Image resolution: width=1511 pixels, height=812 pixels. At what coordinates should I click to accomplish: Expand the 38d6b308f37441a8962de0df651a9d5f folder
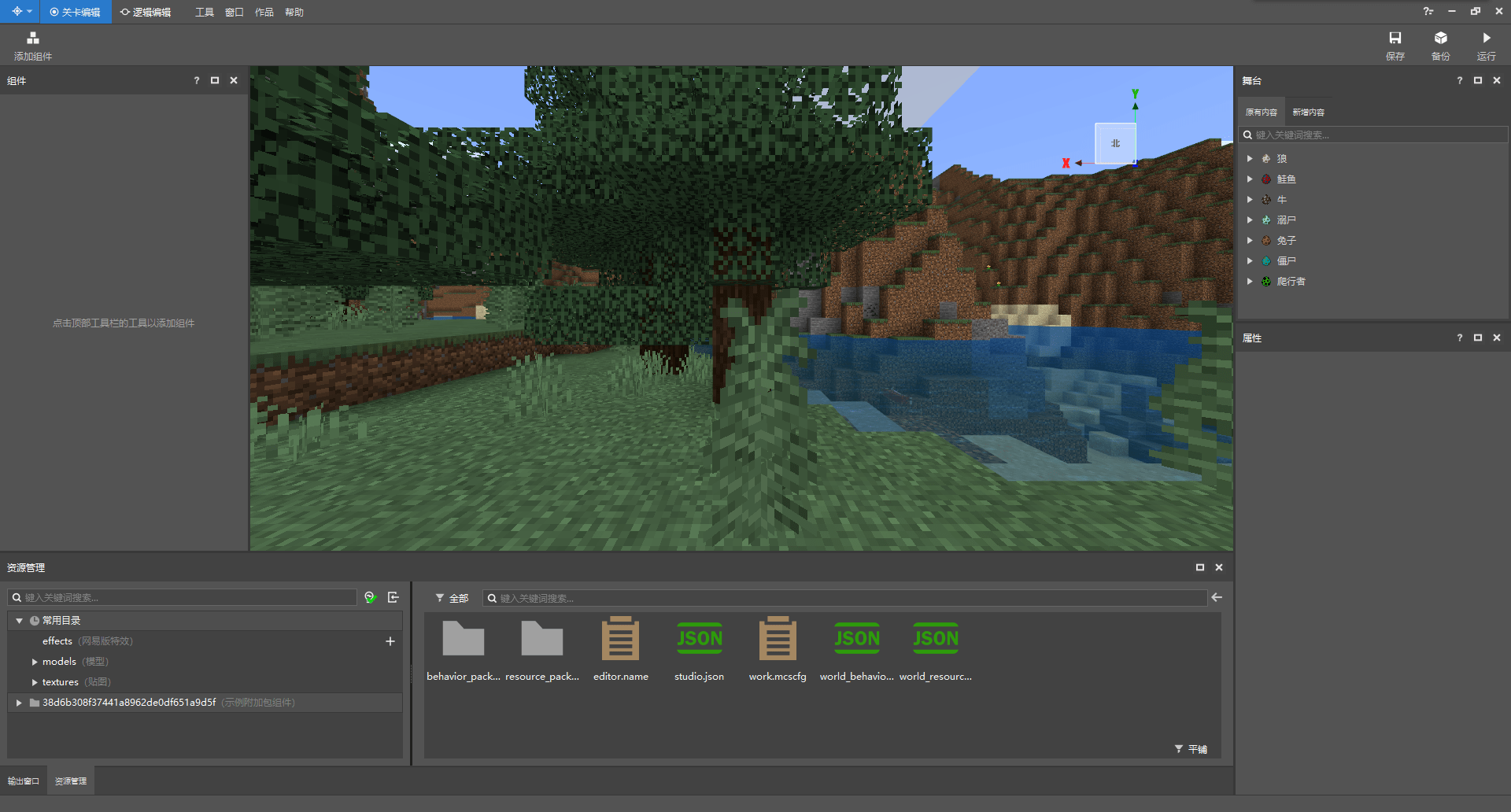(19, 703)
